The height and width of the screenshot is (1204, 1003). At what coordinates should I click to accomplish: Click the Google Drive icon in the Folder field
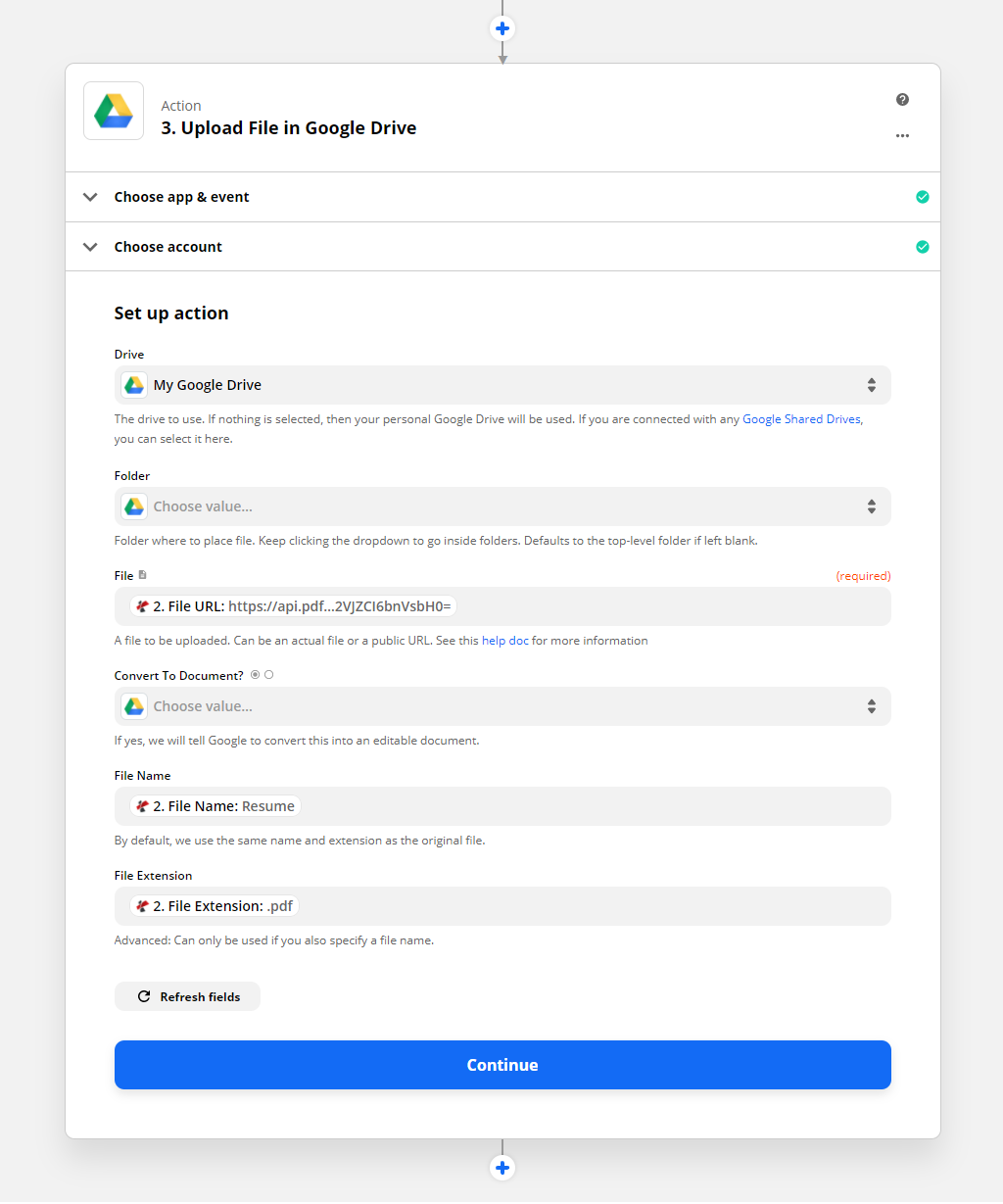[x=133, y=506]
